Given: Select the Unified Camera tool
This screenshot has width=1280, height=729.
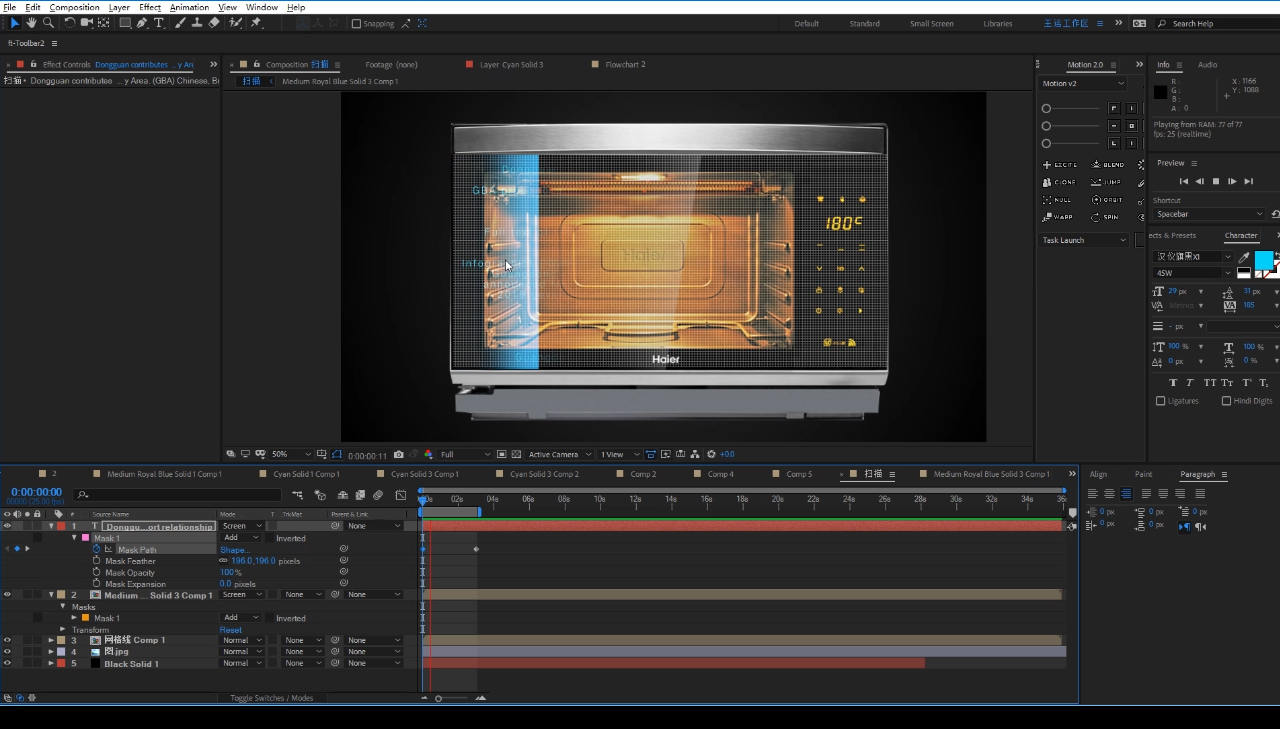Looking at the screenshot, I should pos(87,23).
